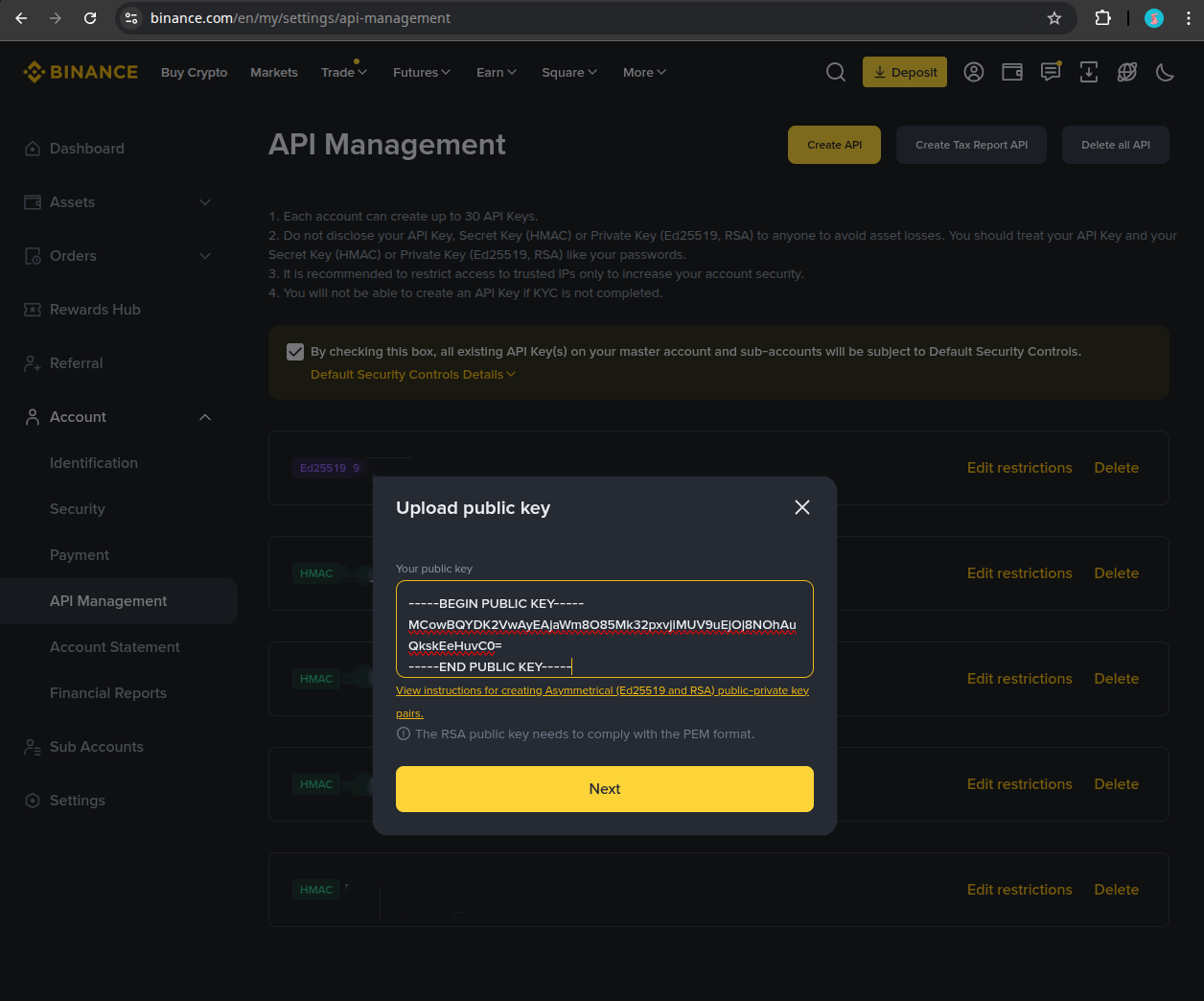The width and height of the screenshot is (1204, 1001).
Task: Open the Square dropdown menu
Action: click(569, 72)
